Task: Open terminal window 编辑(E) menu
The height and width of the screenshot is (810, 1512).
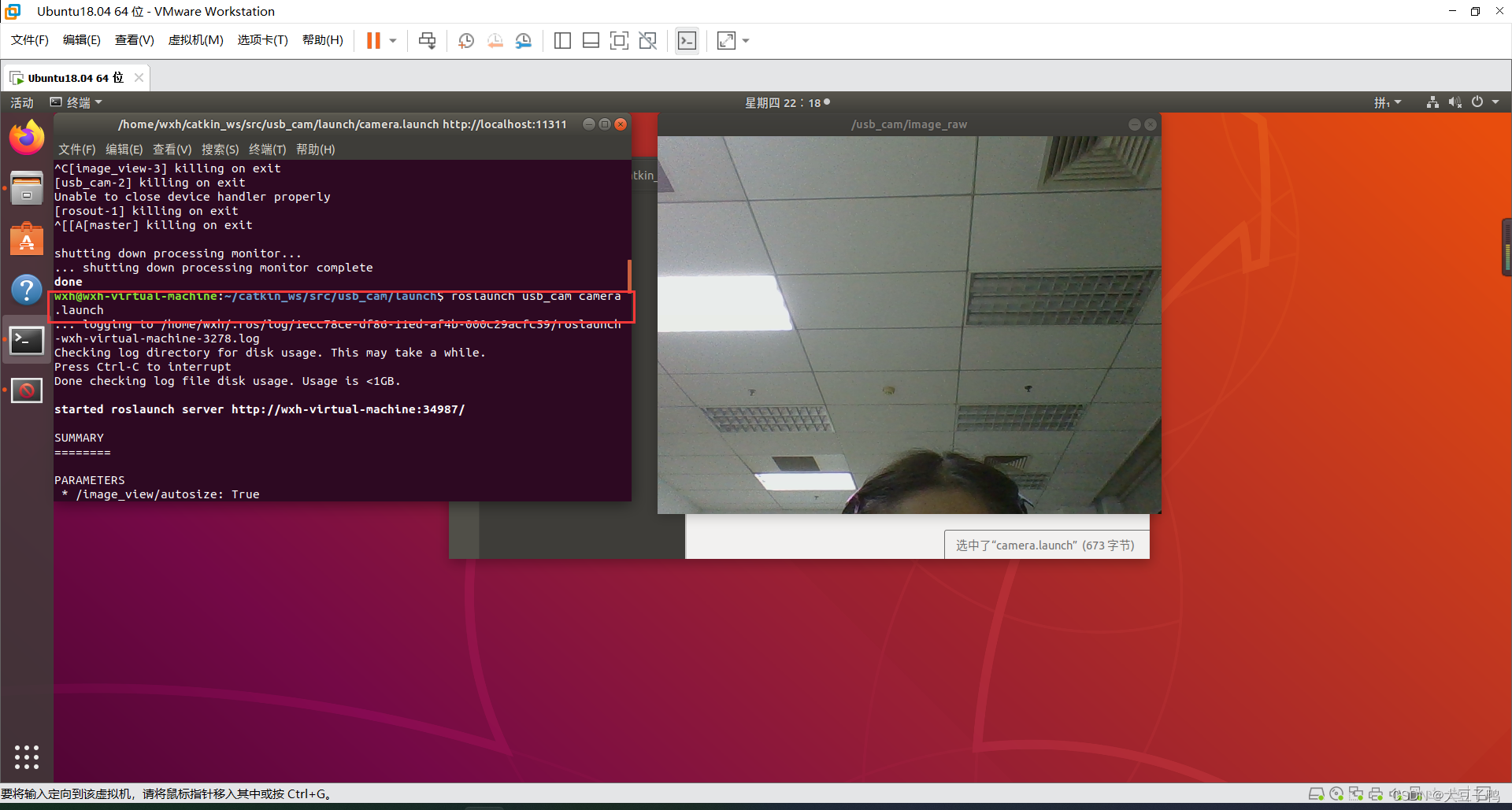Action: pyautogui.click(x=124, y=149)
